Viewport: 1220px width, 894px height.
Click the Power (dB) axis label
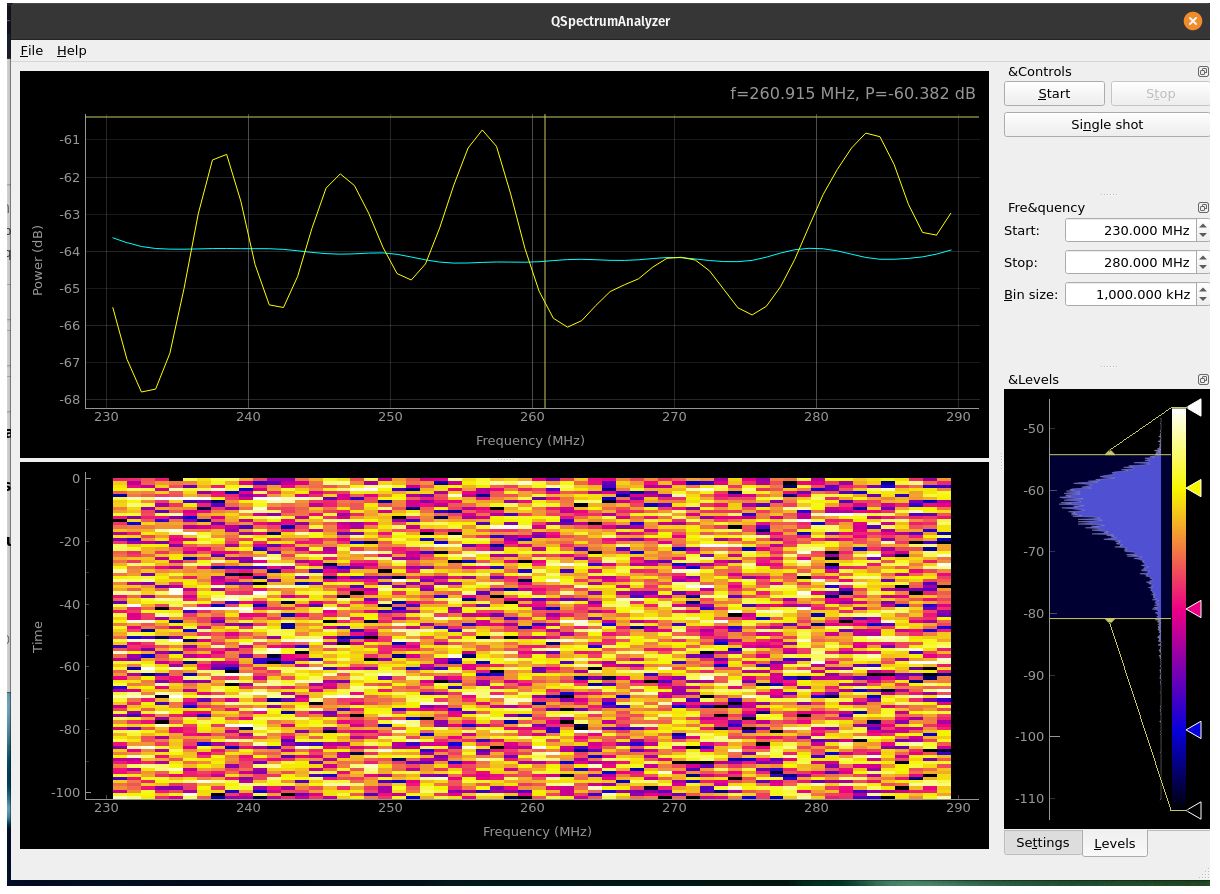(x=38, y=259)
